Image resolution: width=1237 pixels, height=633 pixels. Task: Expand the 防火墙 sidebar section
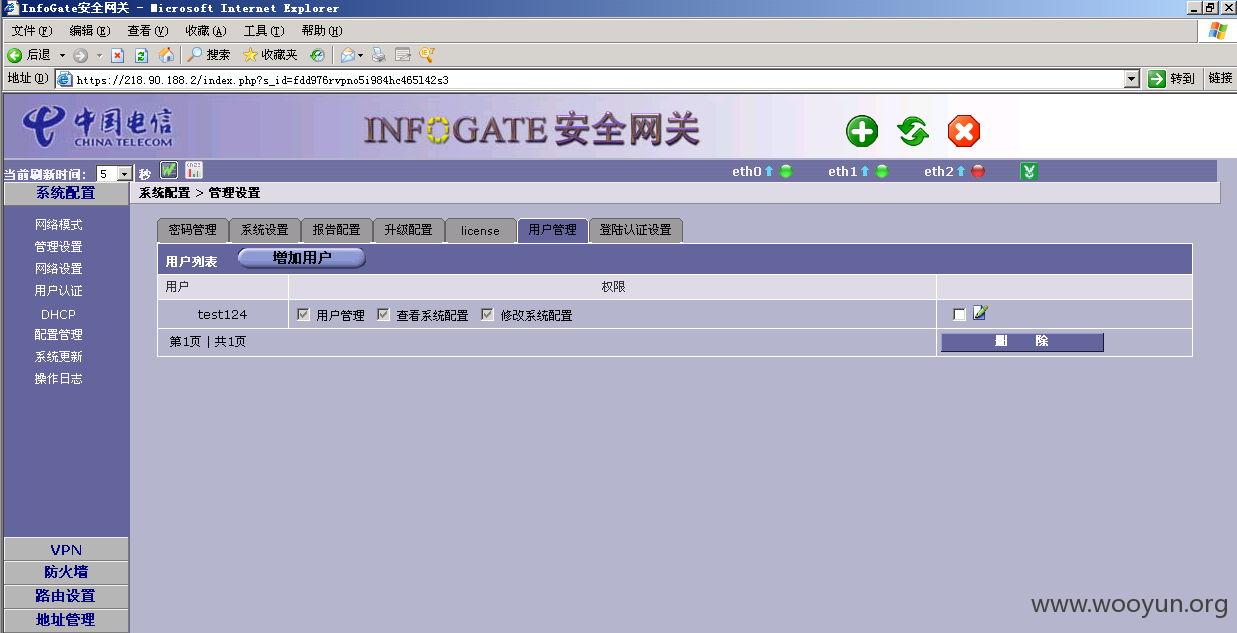[x=66, y=572]
